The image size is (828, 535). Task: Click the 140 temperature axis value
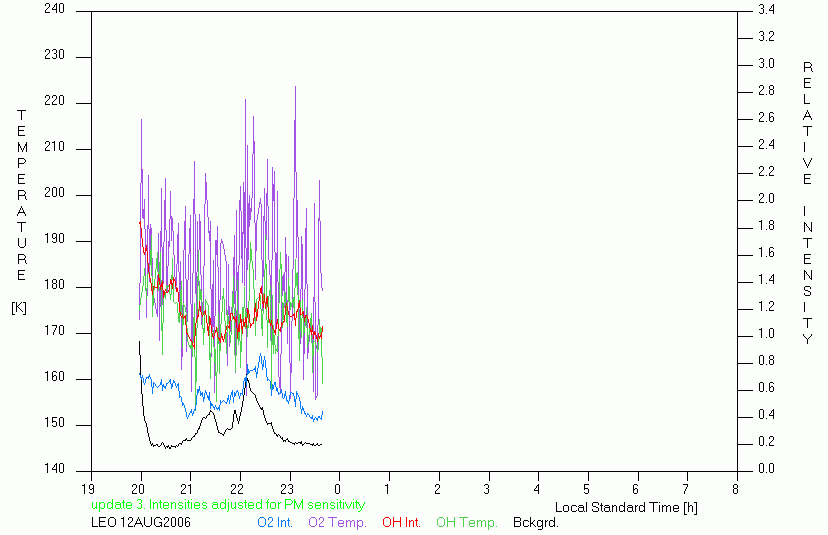tap(54, 469)
